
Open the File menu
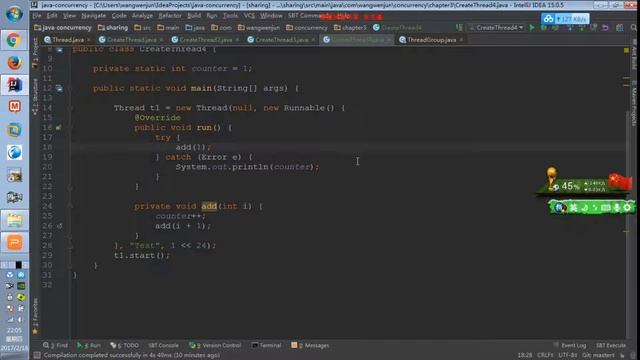(37, 16)
